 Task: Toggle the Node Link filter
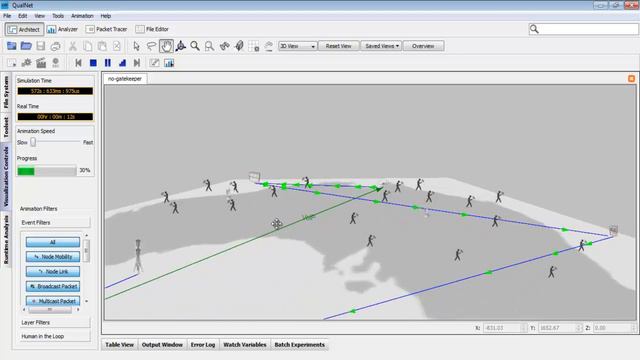(53, 271)
